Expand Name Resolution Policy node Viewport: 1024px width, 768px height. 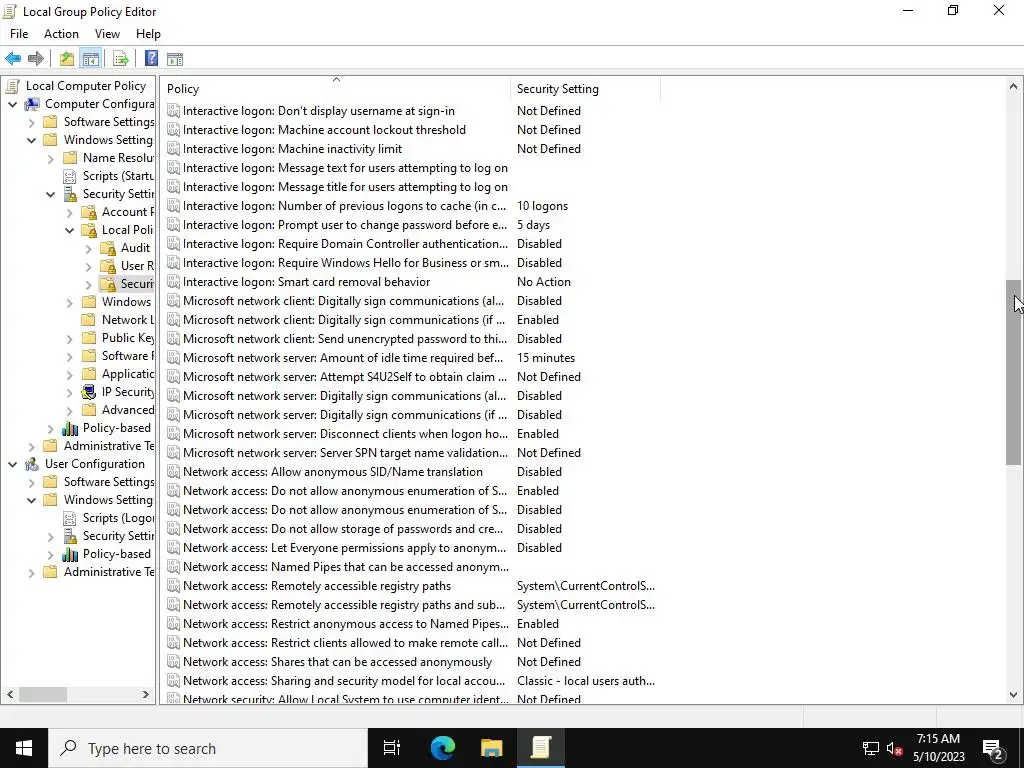pos(50,158)
